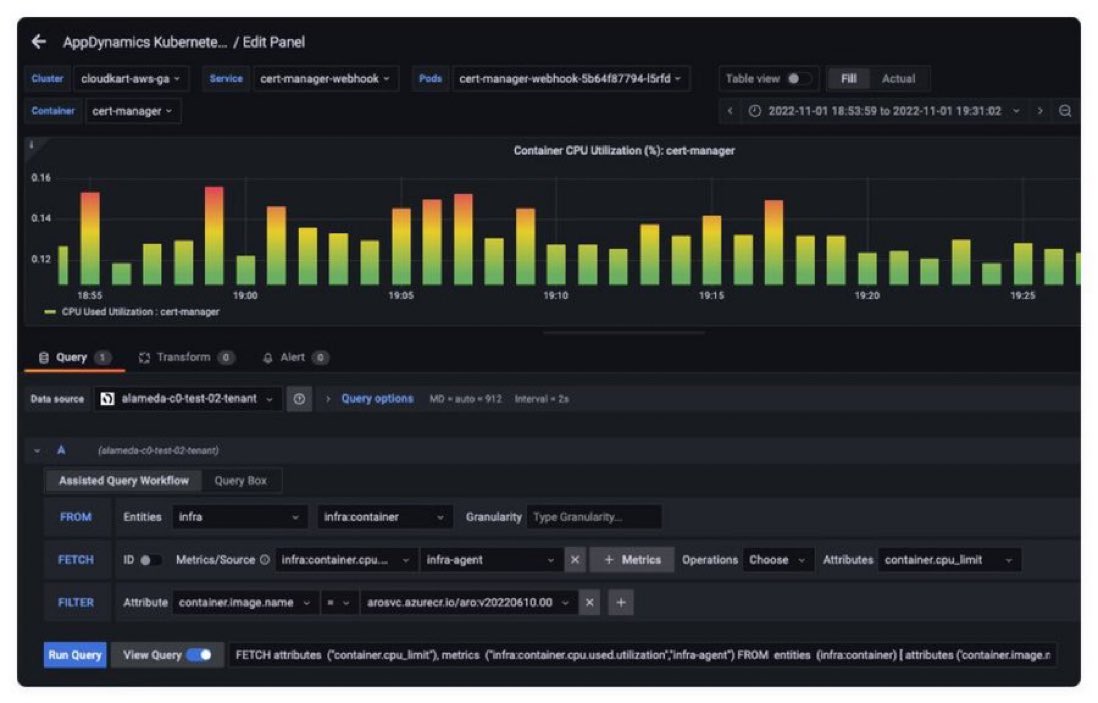Toggle the FETCH ID switch
Screen dimensions: 1098x703
click(149, 560)
